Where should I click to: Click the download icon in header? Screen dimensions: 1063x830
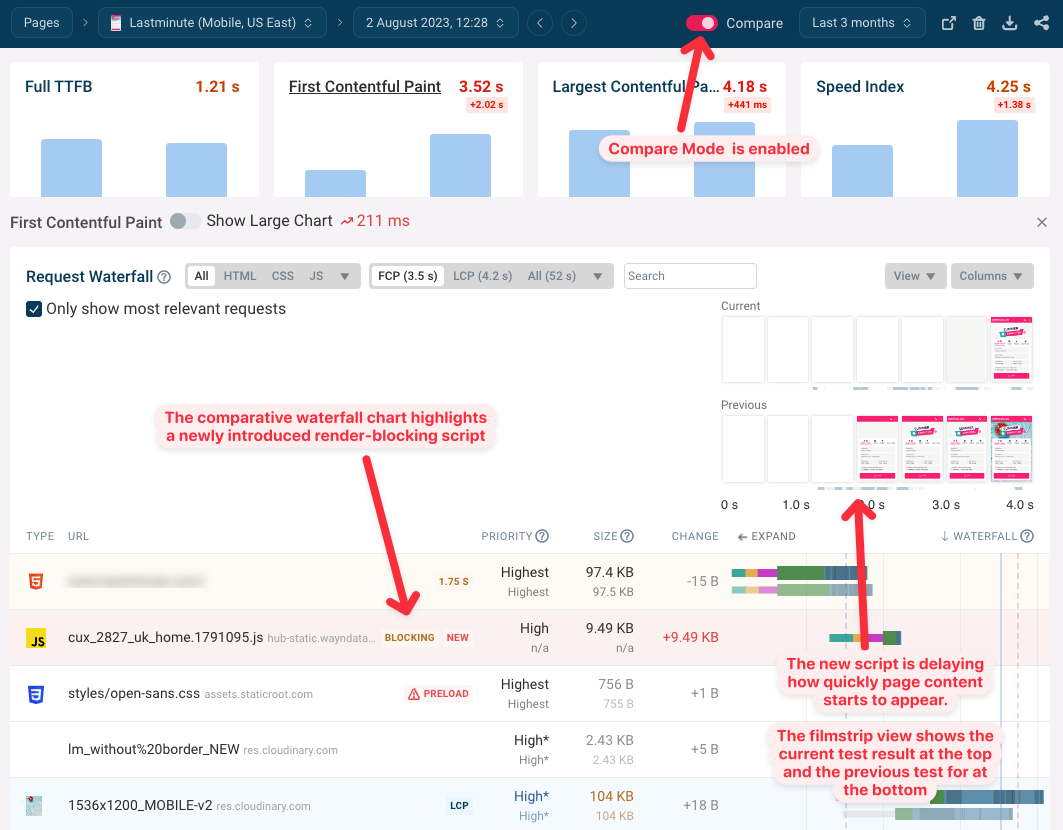(x=1009, y=23)
